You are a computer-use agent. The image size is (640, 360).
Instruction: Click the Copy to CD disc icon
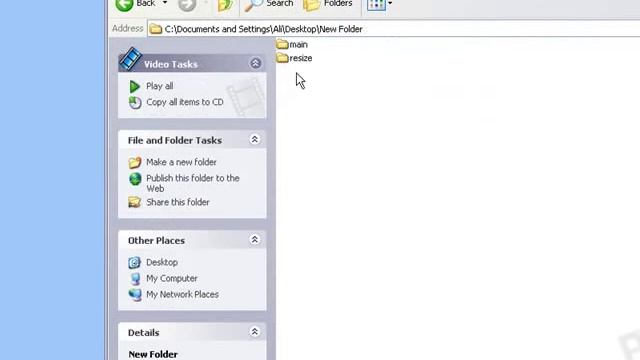point(135,102)
